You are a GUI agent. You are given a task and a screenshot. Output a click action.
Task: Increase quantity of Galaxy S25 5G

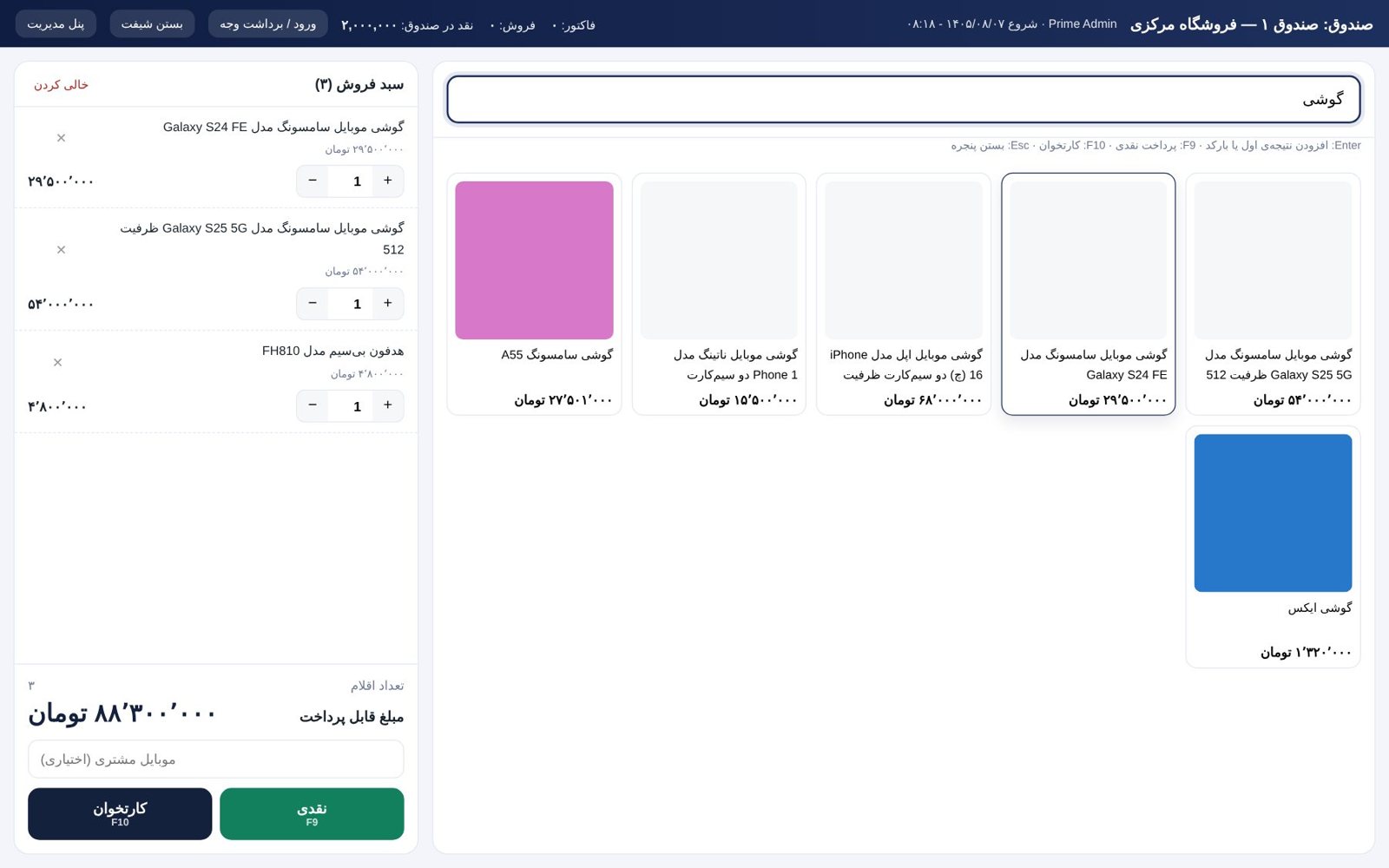[x=388, y=303]
